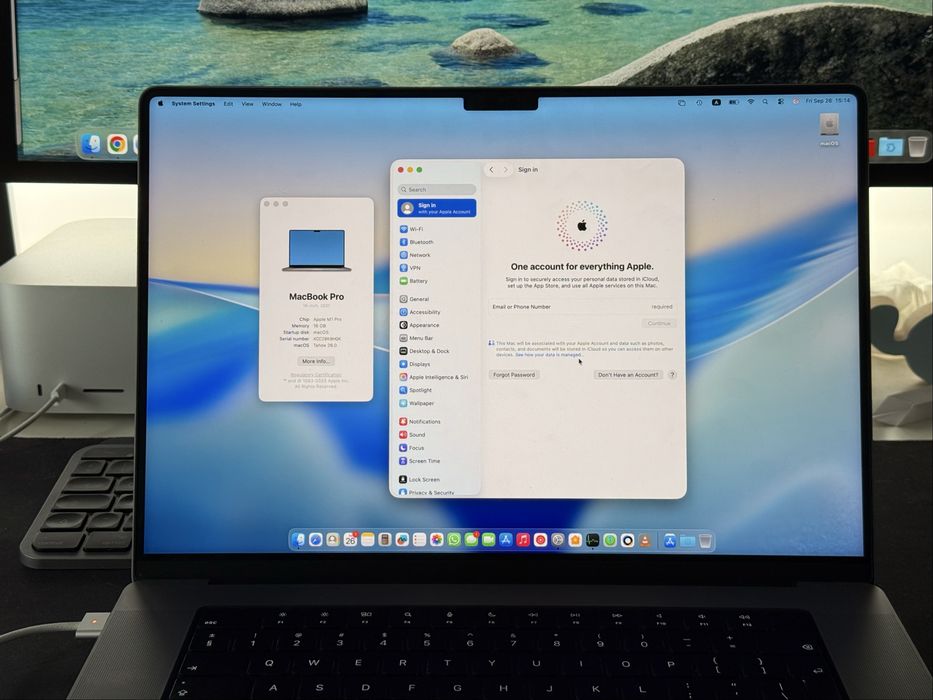Click the Forgot Password button
The image size is (933, 700).
point(514,375)
